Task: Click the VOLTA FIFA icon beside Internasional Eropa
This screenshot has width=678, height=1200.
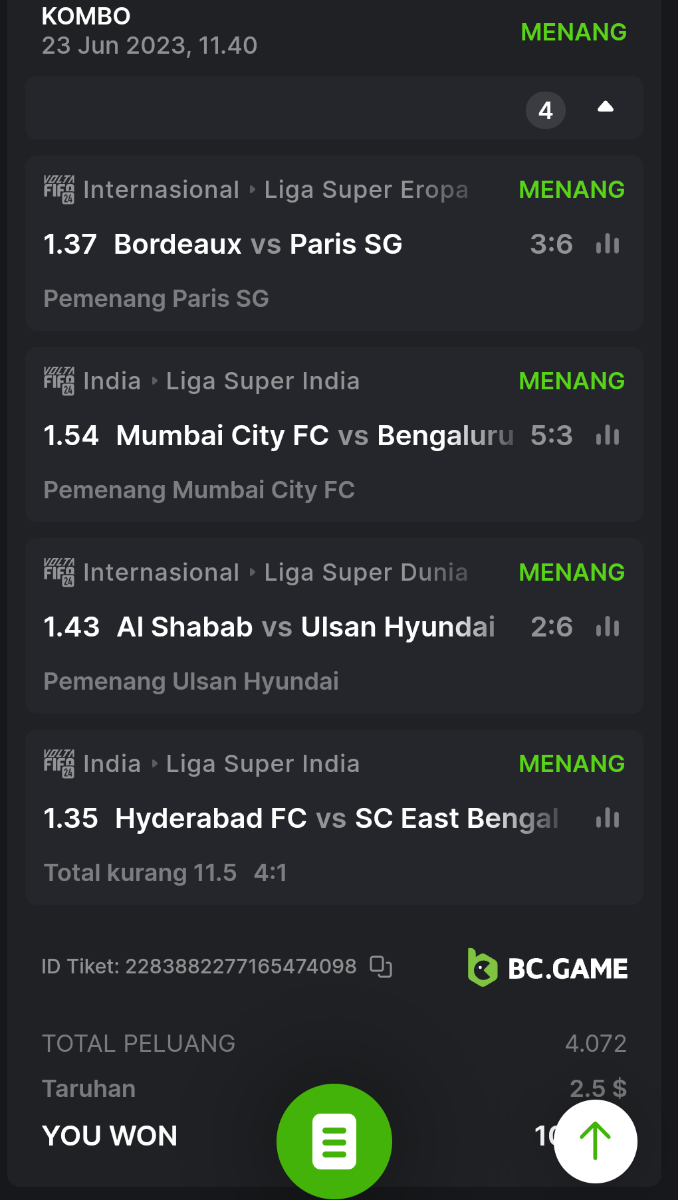Action: (59, 189)
